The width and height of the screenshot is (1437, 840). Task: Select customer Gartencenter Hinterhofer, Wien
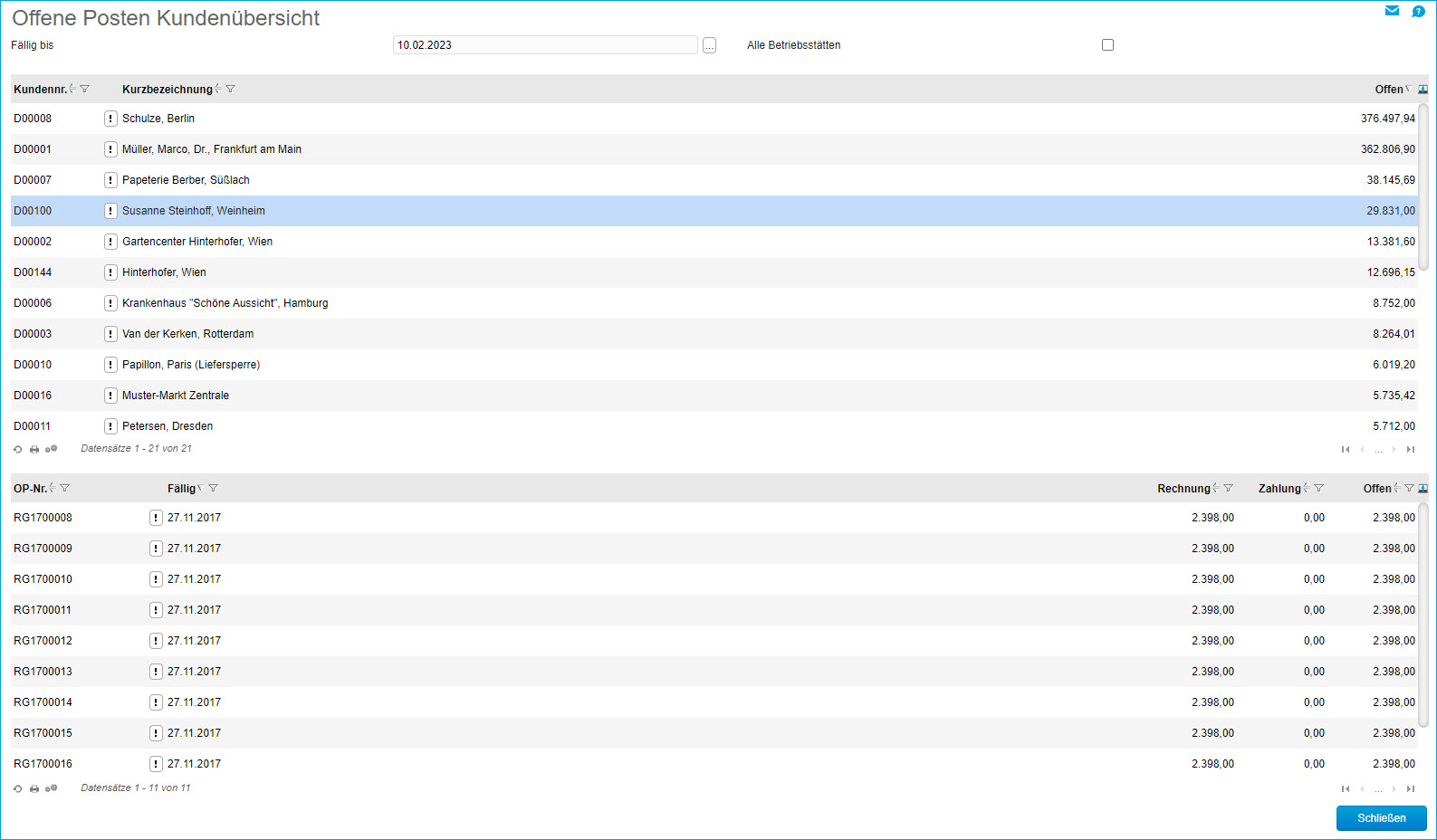tap(714, 242)
